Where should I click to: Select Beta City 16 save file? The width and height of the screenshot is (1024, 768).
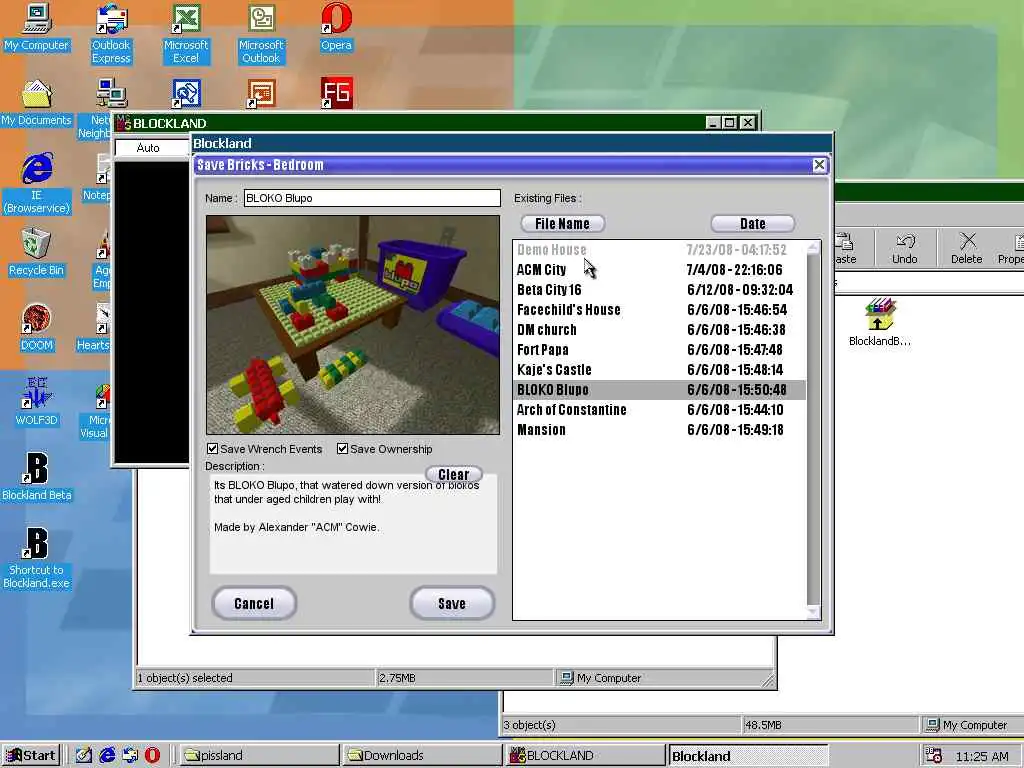(660, 290)
